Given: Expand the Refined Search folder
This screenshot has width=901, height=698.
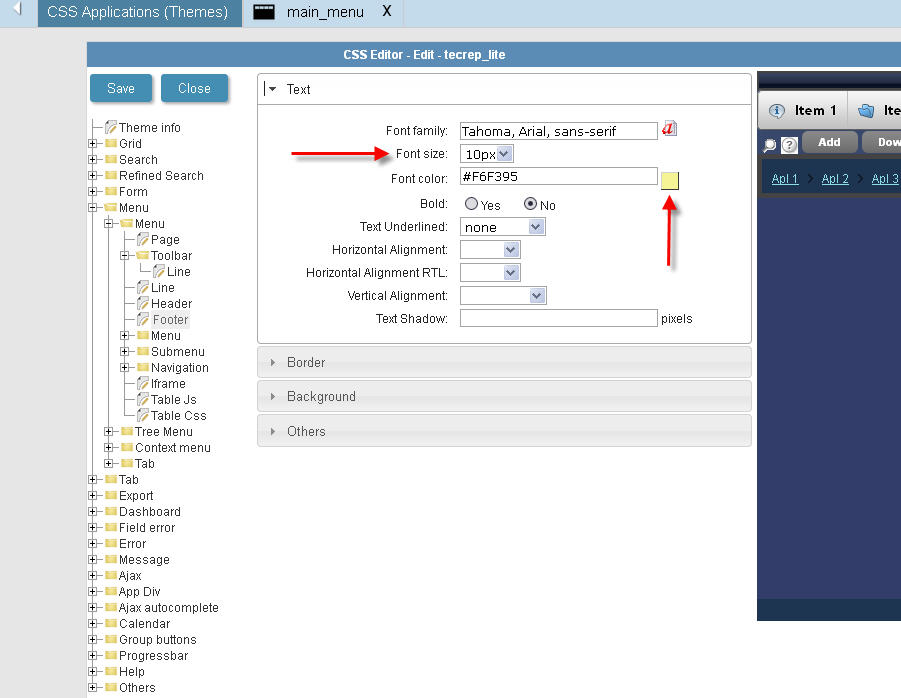Looking at the screenshot, I should pos(93,175).
